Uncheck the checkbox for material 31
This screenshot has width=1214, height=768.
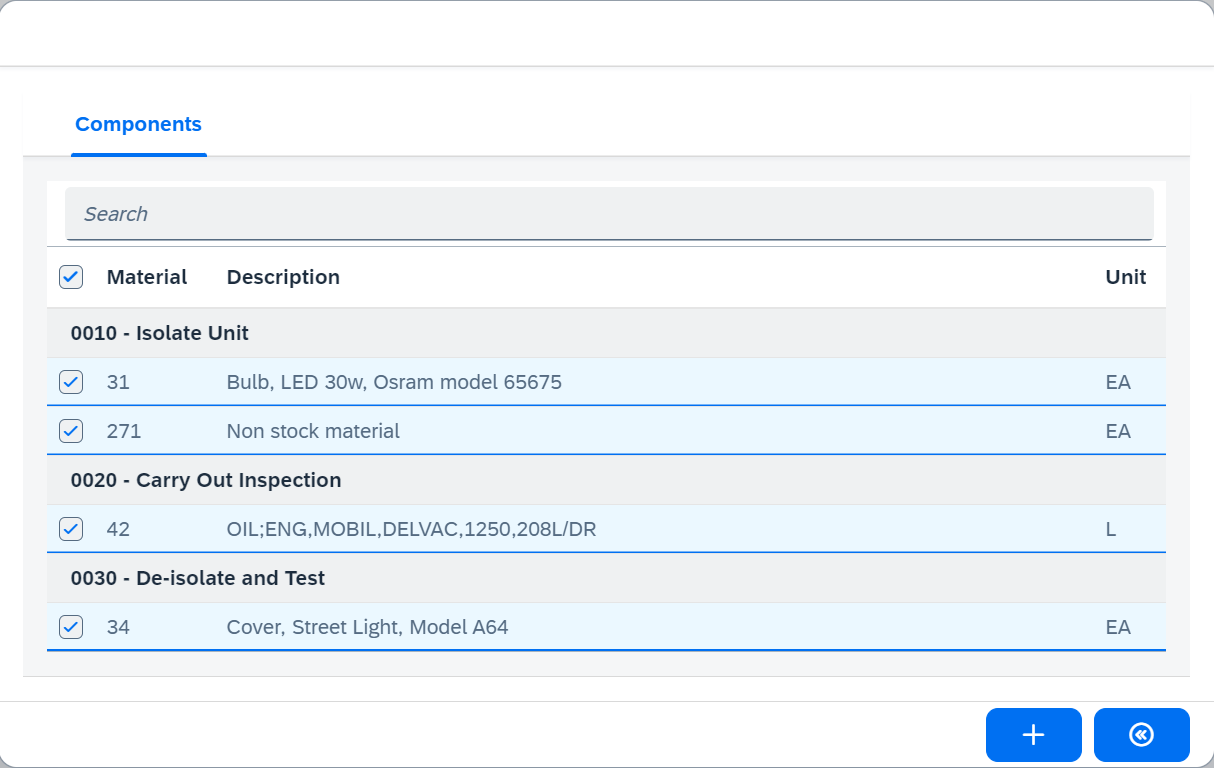71,382
